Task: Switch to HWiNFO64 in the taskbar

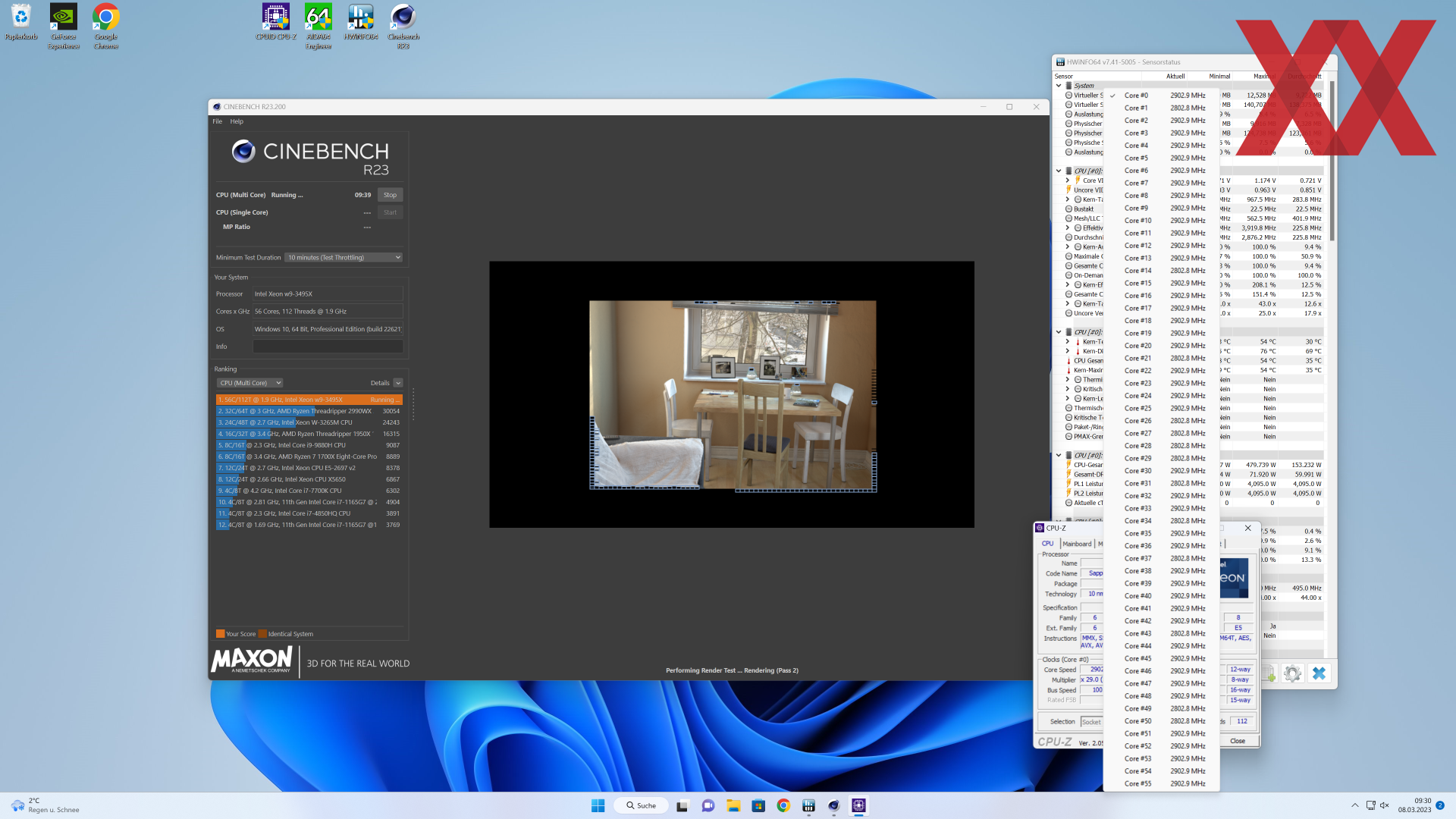Action: click(808, 805)
